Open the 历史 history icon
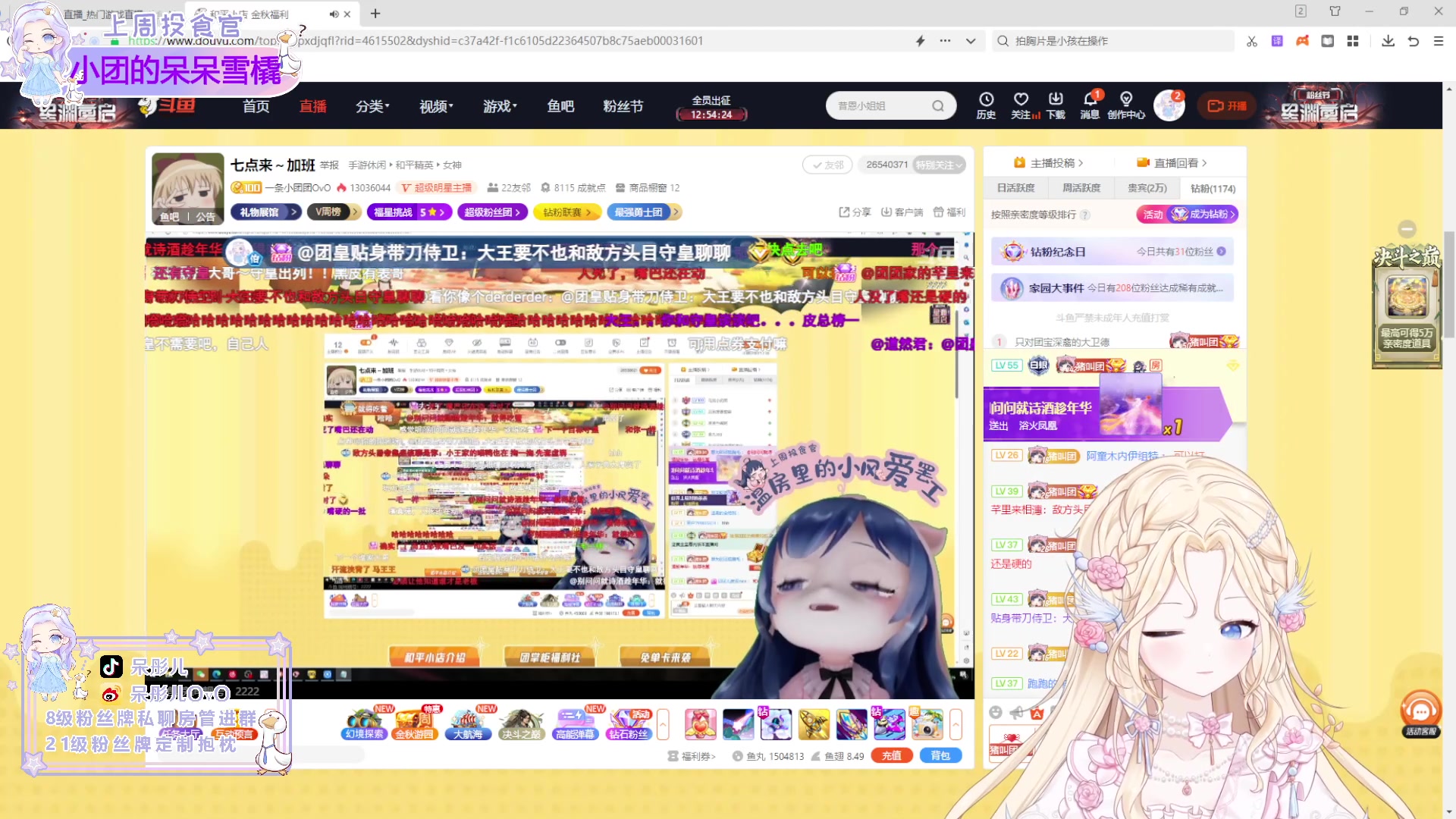 986,105
